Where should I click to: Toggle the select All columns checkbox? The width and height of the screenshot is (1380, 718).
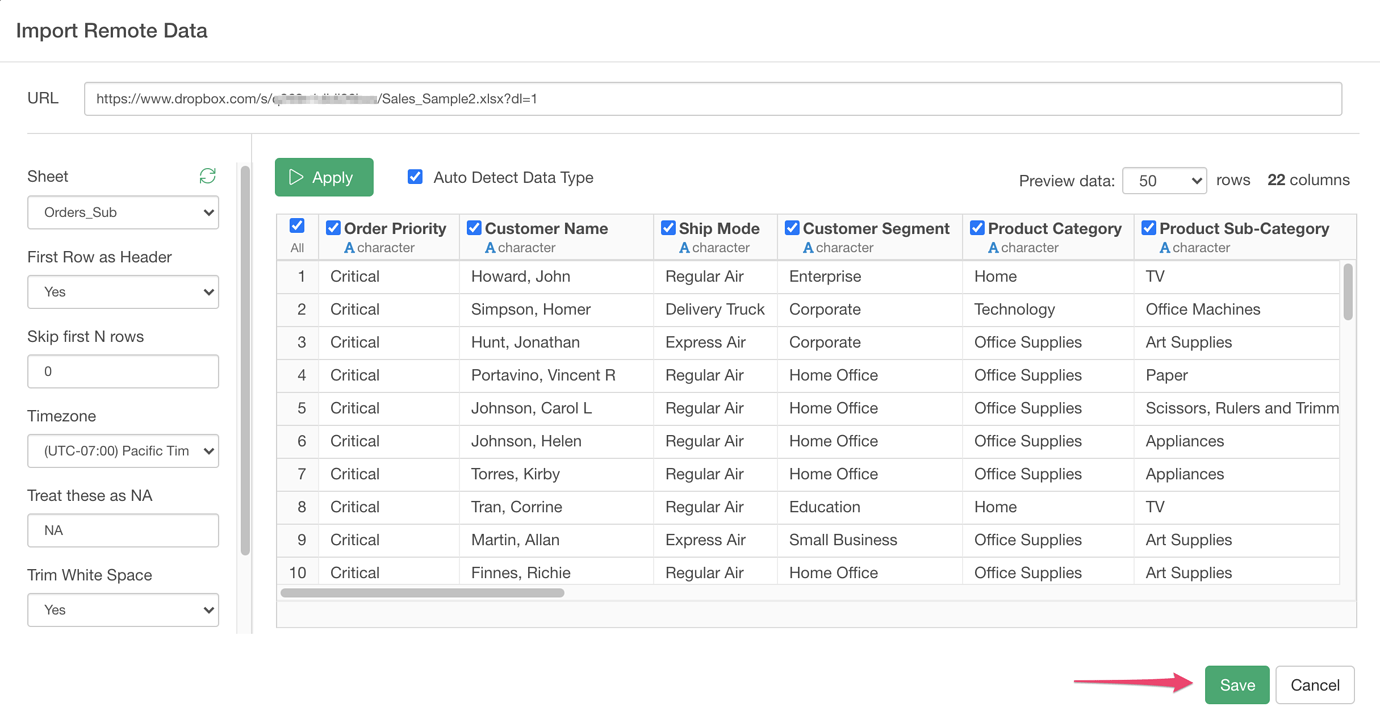click(x=297, y=226)
